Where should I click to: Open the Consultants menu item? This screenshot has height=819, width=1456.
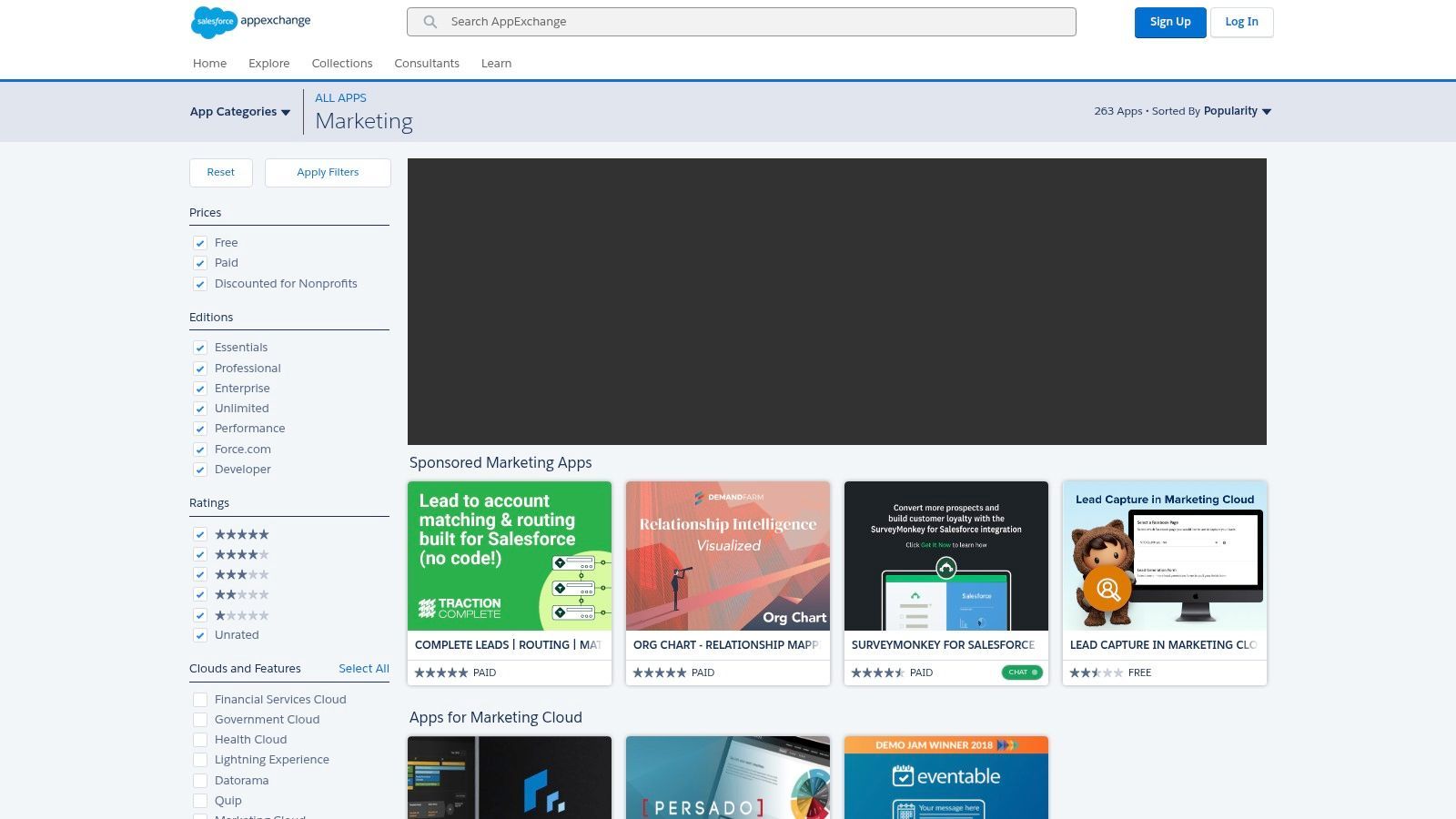(427, 63)
